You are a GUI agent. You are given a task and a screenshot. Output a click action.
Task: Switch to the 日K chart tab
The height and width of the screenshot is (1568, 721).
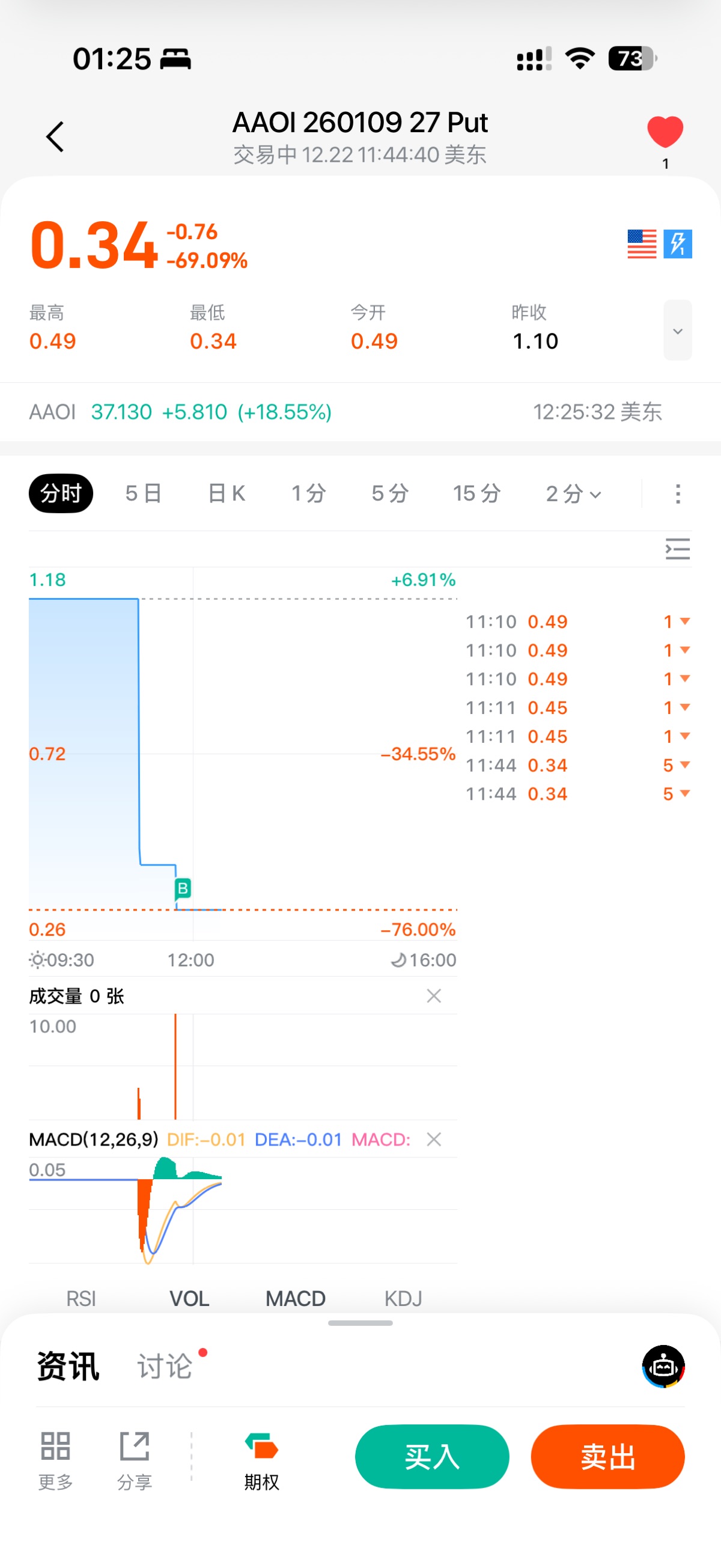click(x=227, y=493)
